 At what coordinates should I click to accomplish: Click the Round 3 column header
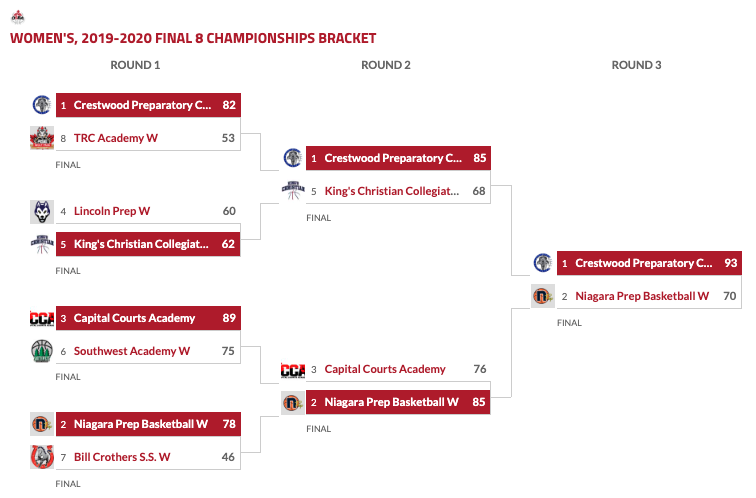[636, 65]
